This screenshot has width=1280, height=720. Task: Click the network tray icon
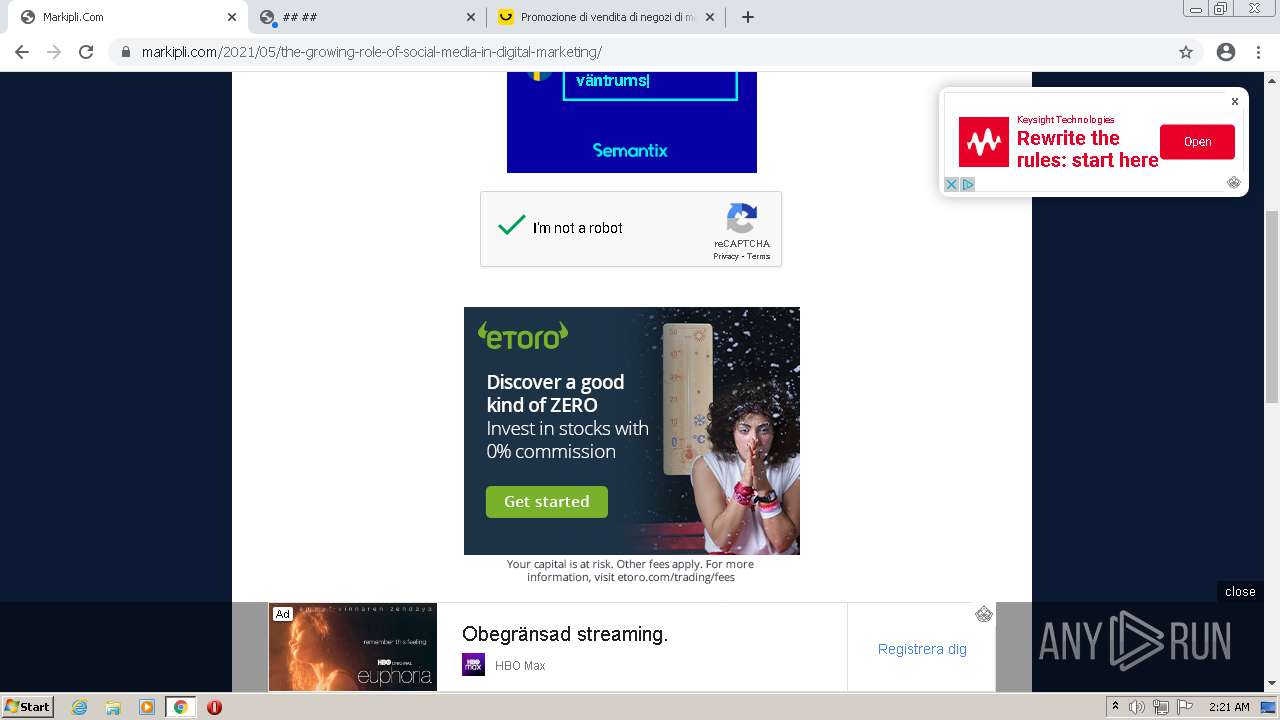(1161, 707)
